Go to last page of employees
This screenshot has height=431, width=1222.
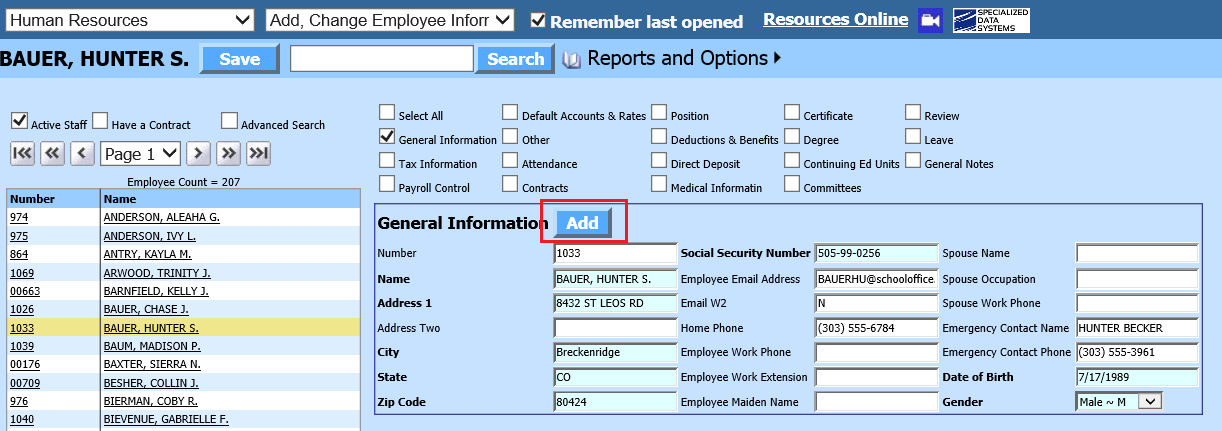tap(259, 153)
